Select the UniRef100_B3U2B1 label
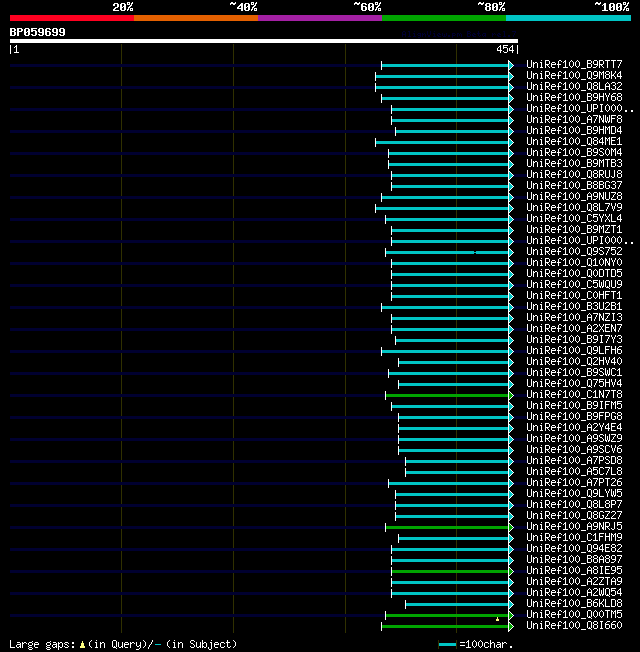Viewport: 640px width, 652px height. tap(574, 307)
